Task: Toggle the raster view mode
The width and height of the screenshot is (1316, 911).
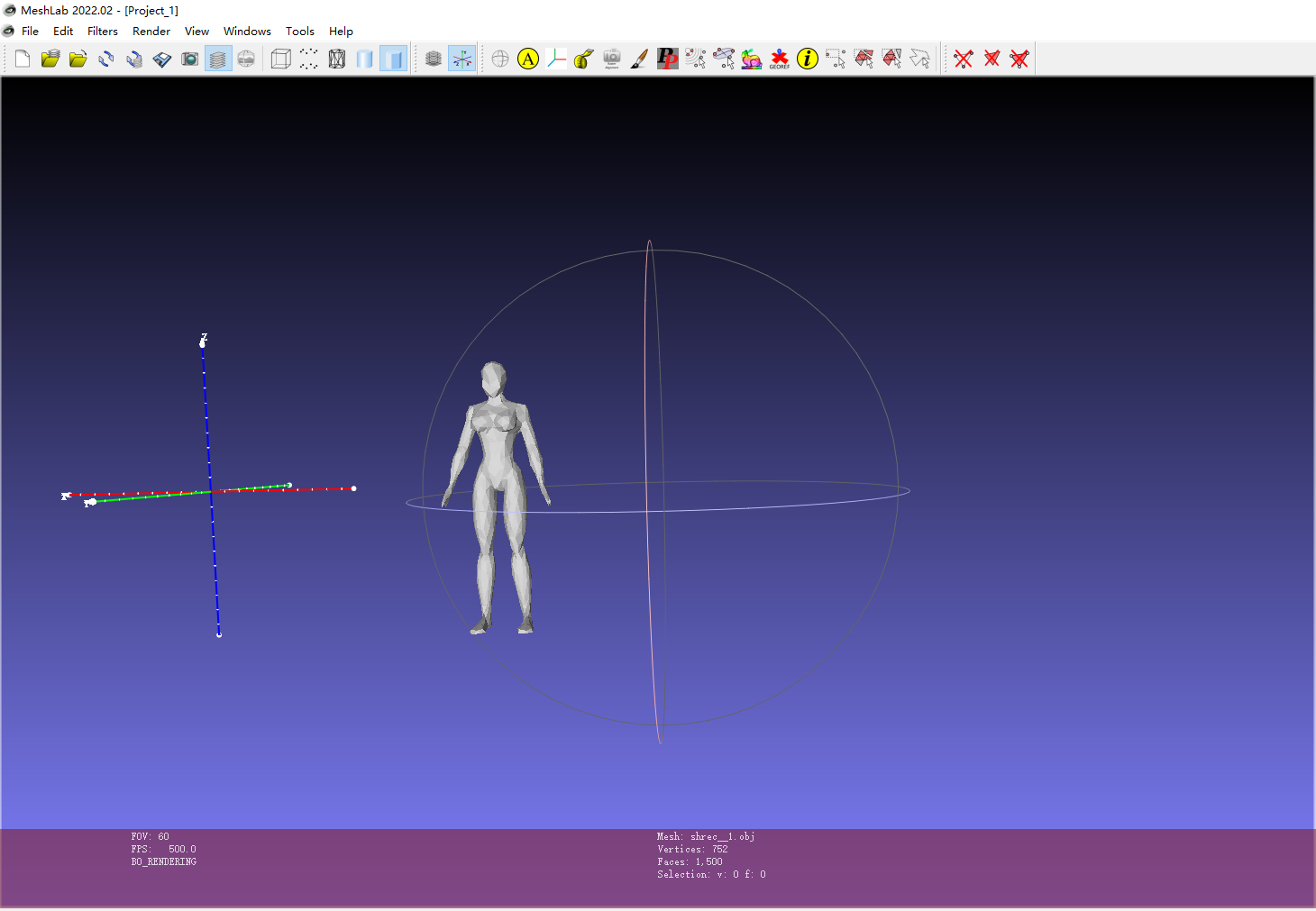Action: point(246,59)
